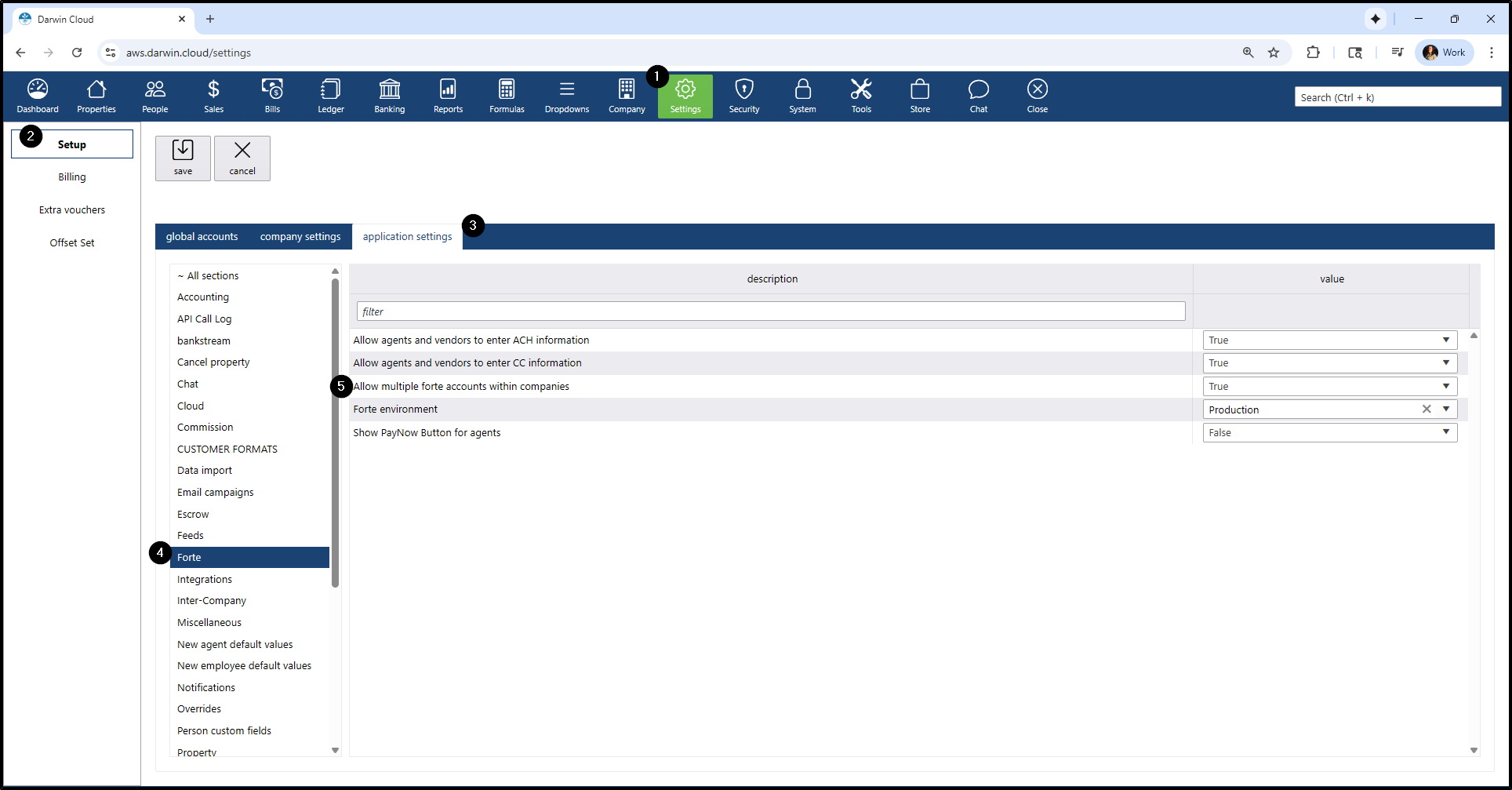
Task: Select Integrations in the sections list
Action: coord(205,579)
